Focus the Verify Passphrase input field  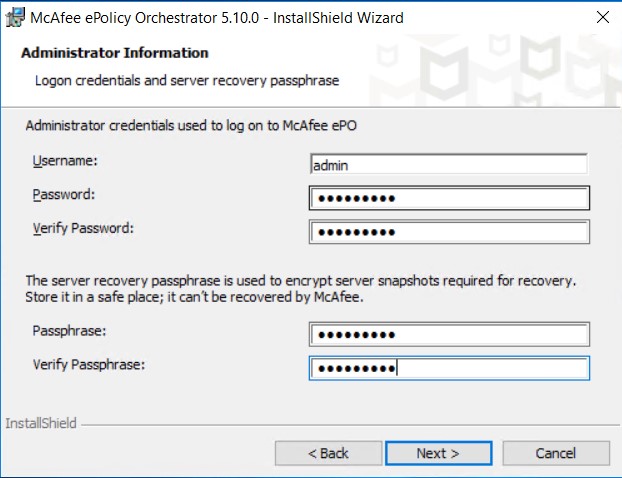click(449, 368)
